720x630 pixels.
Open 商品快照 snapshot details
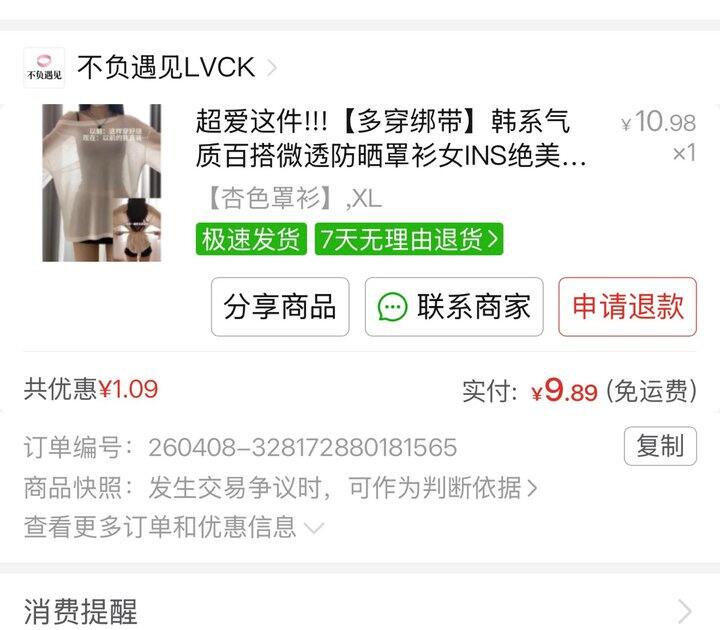pos(281,488)
